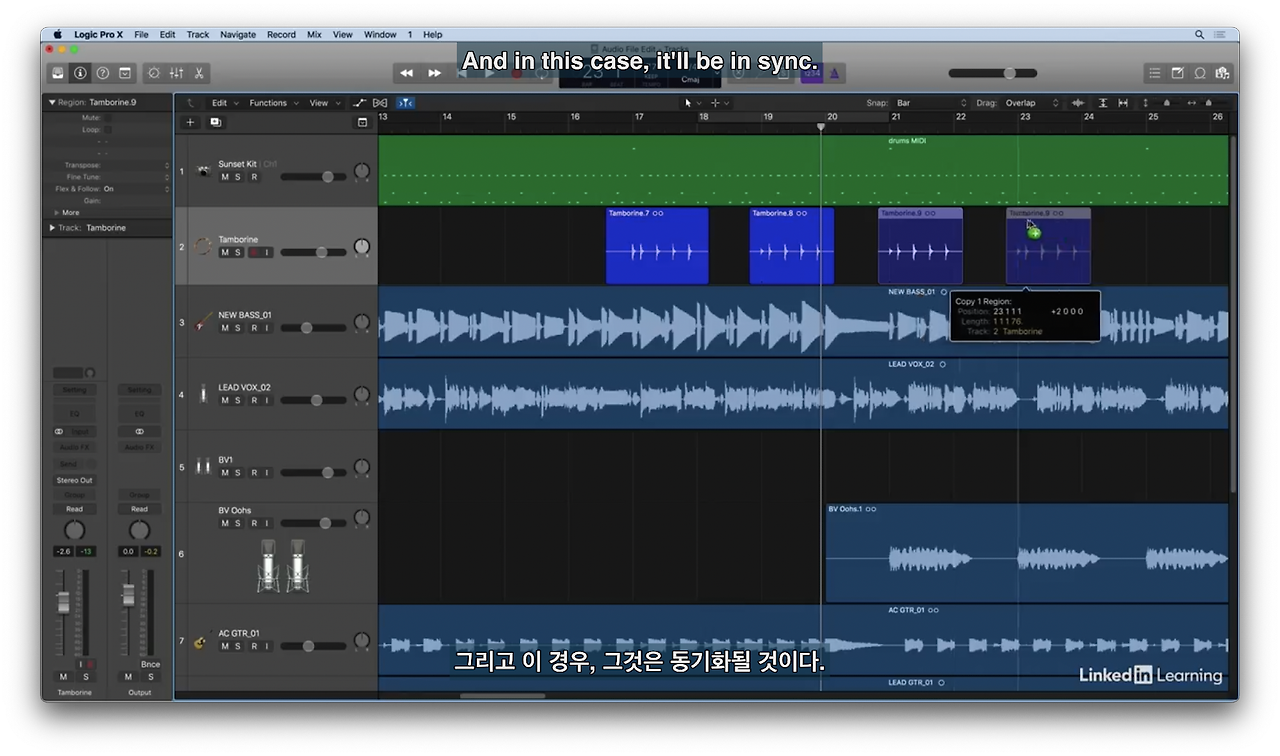
Task: Solo the BV1 track
Action: tap(238, 473)
